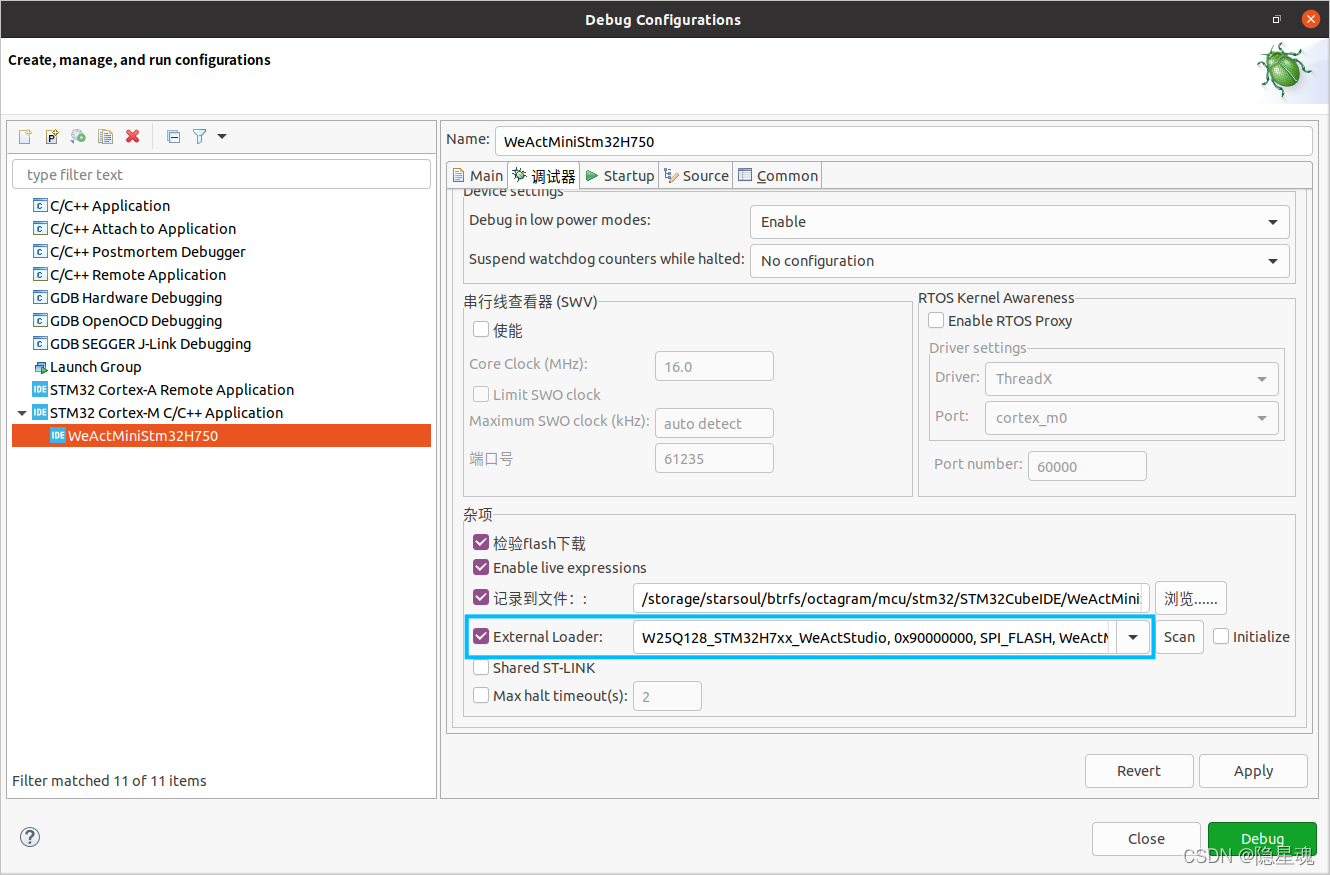Click the Name input field
The image size is (1330, 875).
(903, 141)
